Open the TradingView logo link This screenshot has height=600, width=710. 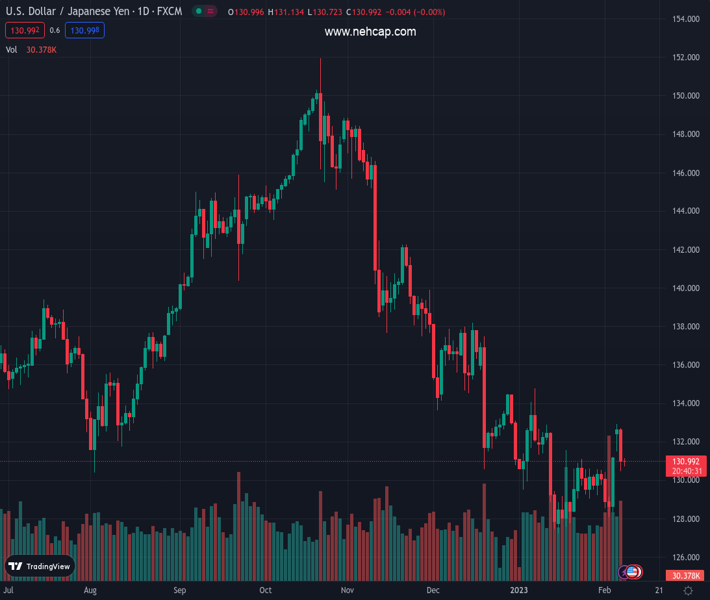(x=40, y=566)
